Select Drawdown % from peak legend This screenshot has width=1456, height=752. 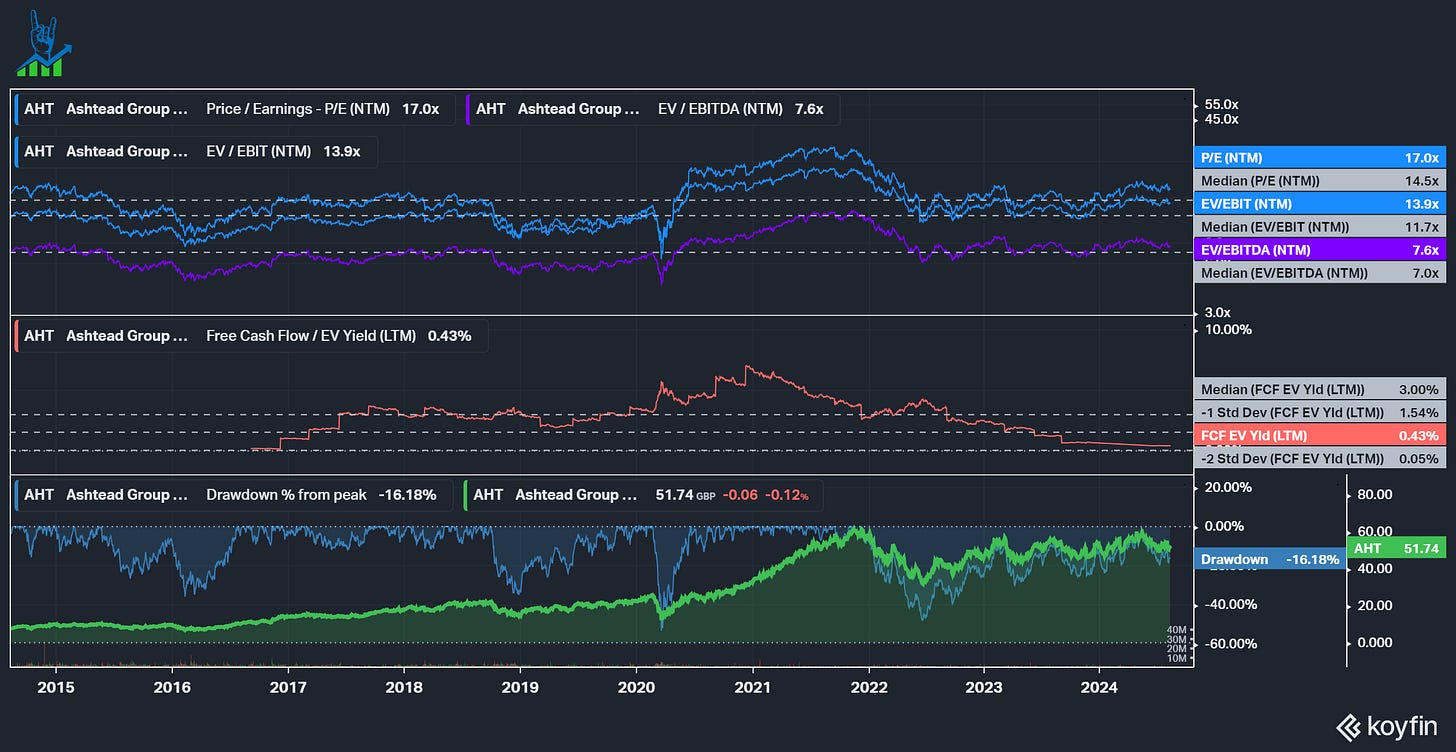tap(232, 495)
